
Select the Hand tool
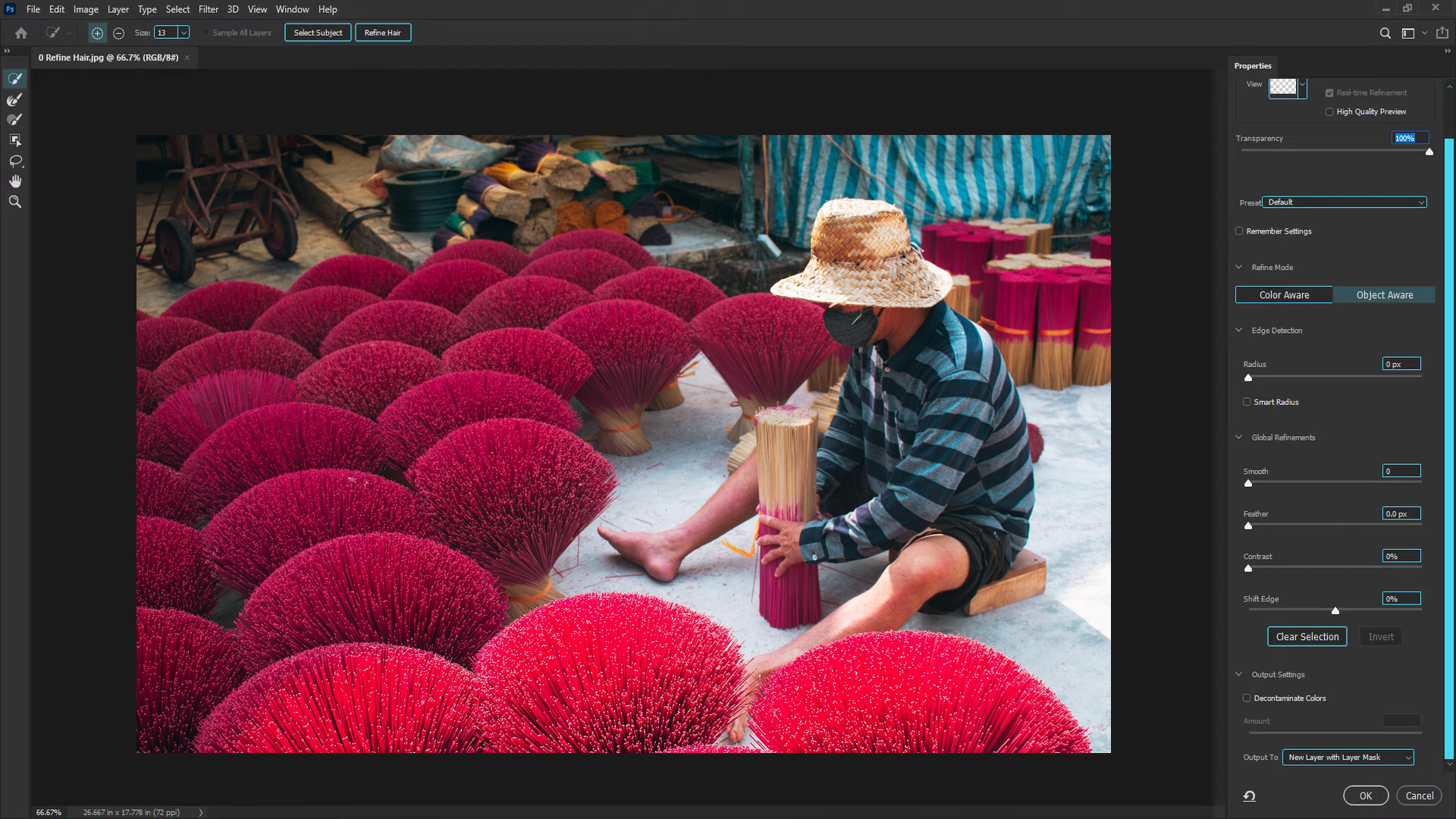click(14, 181)
